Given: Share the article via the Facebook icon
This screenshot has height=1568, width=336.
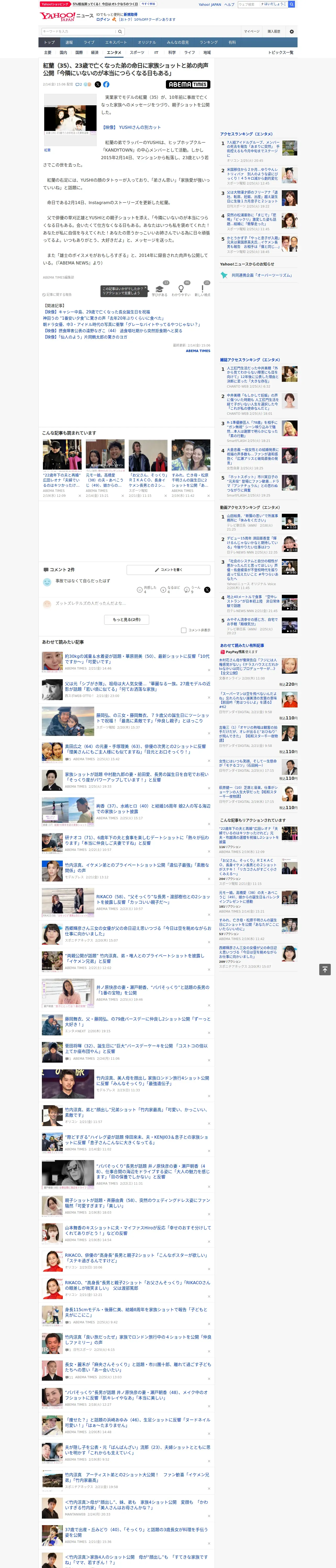Looking at the screenshot, I should point(106,85).
